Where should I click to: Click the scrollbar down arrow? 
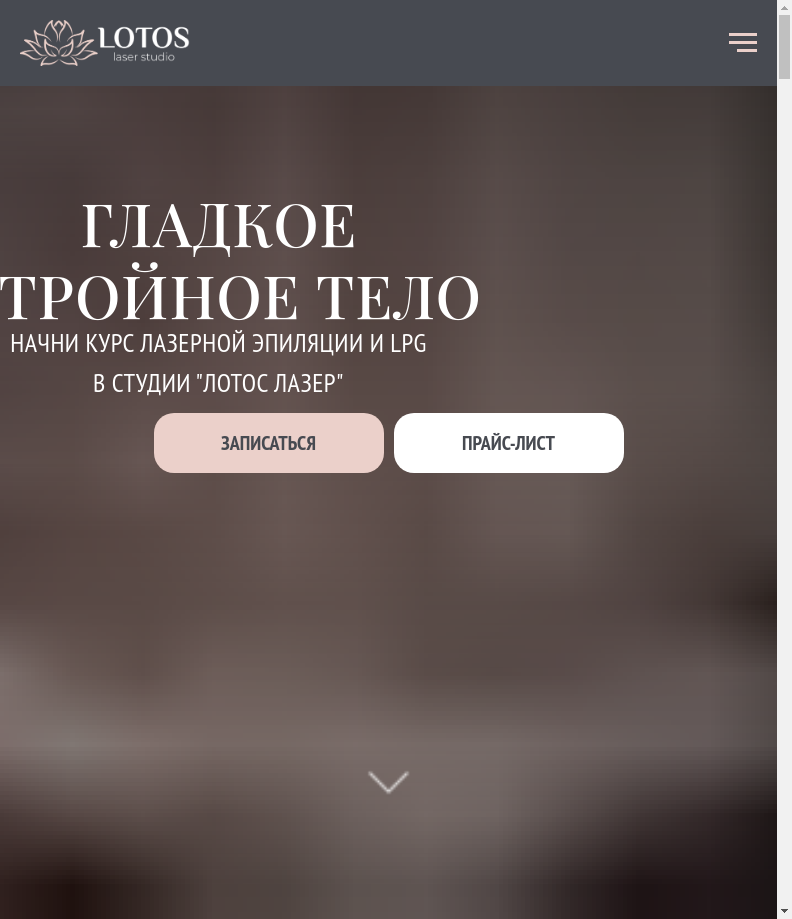pos(784,912)
